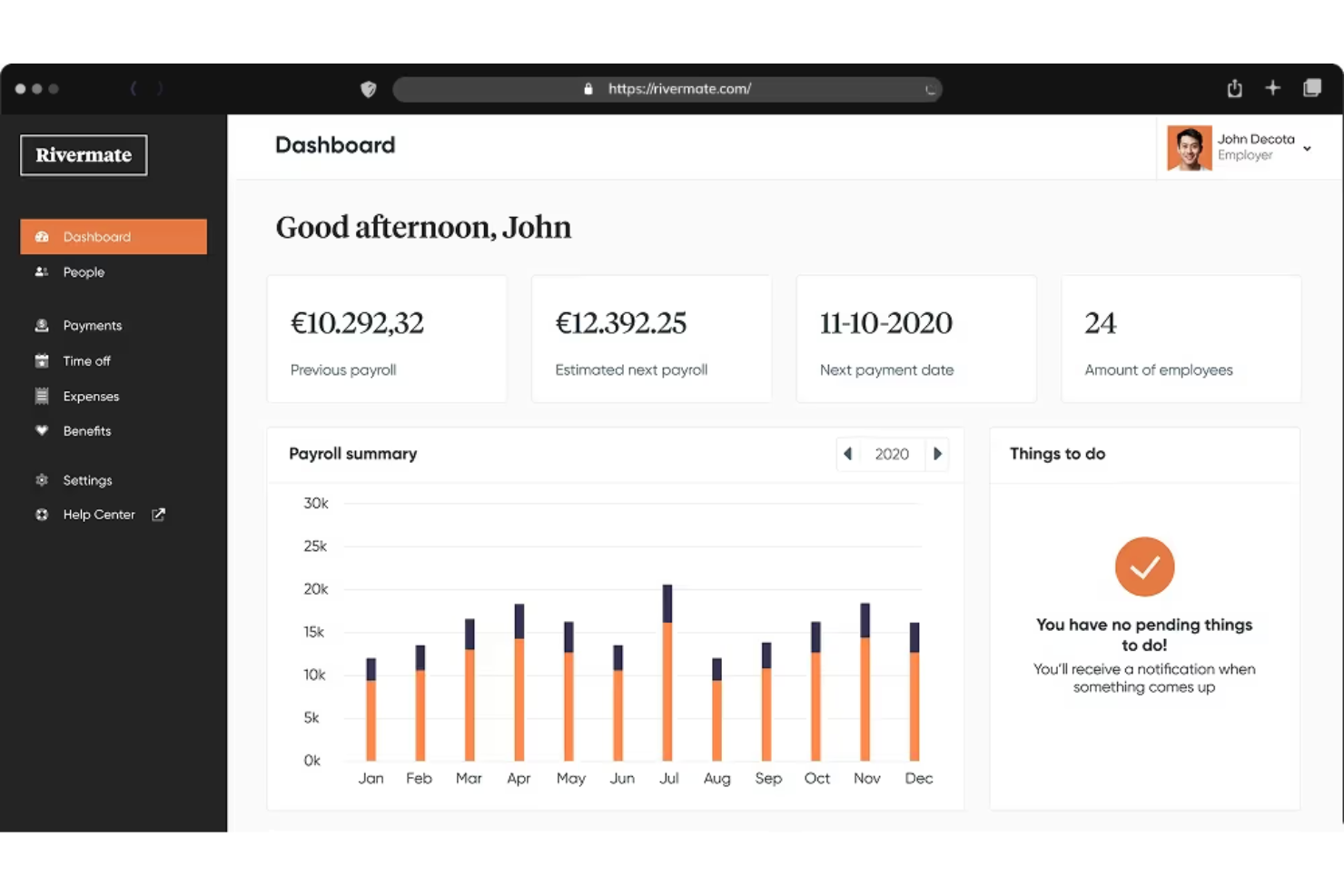Screen dimensions: 1344x896
Task: Click the Help Center external link icon
Action: coord(158,514)
